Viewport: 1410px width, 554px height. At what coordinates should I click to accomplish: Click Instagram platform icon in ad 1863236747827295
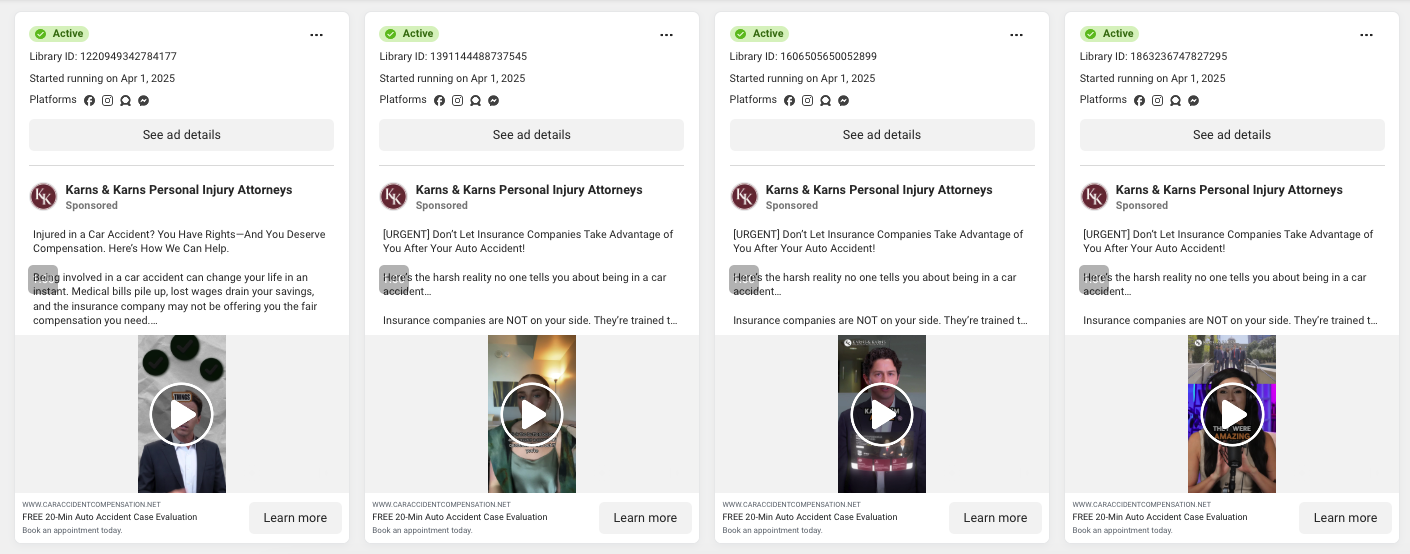1157,101
